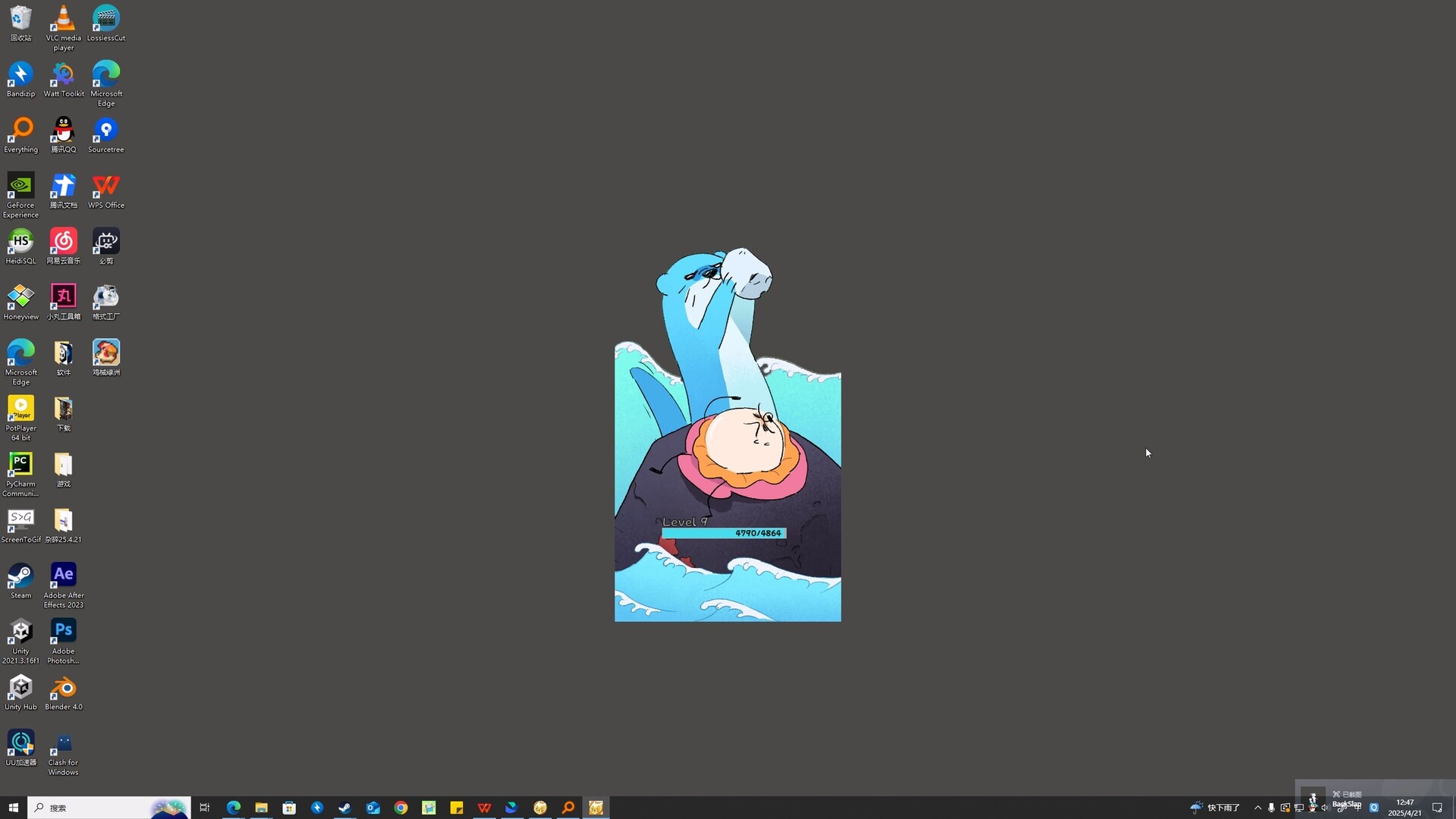
Task: Click the Level 9 label in the game
Action: pos(685,522)
